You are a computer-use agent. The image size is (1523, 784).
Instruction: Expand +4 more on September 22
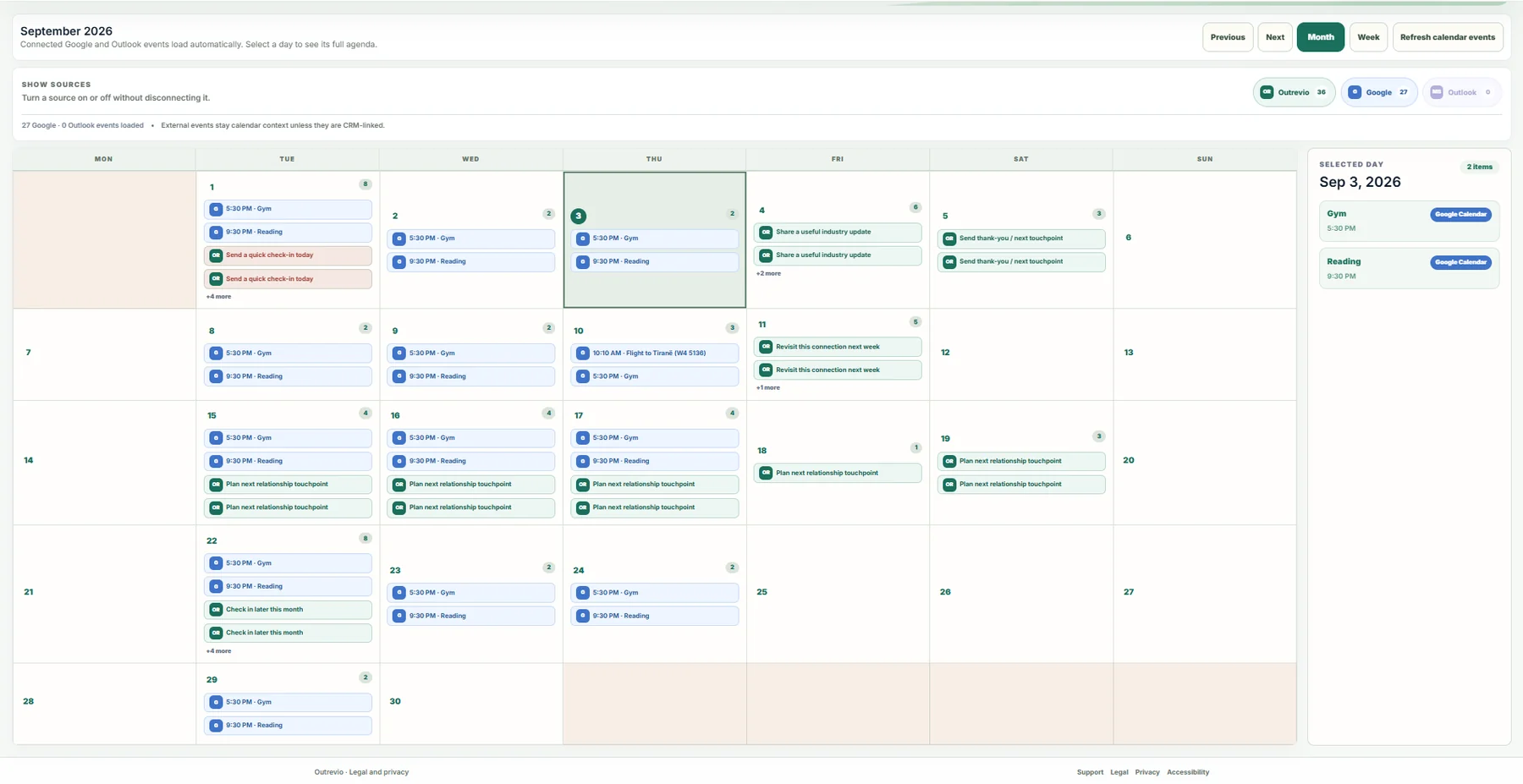tap(218, 651)
